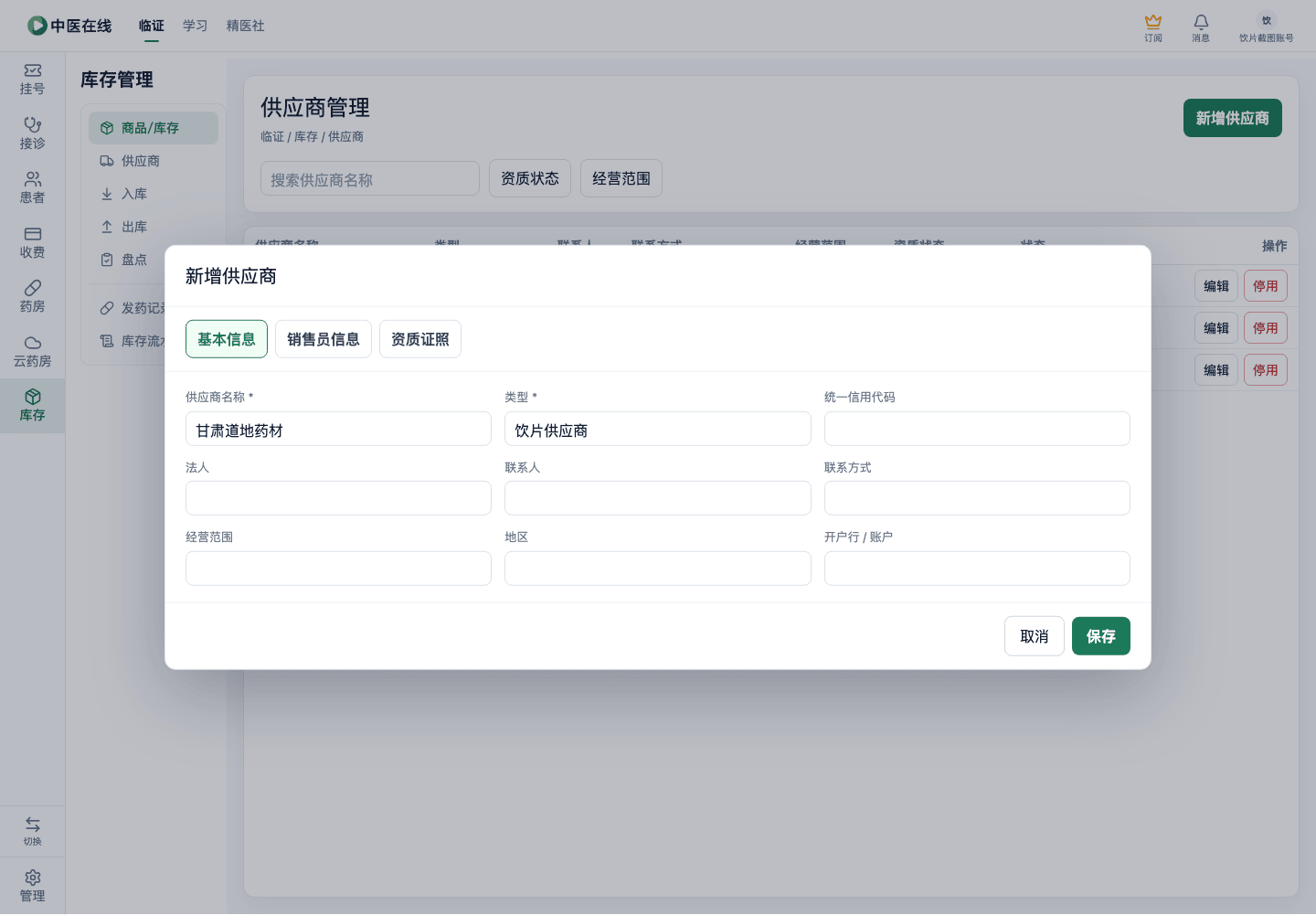The height and width of the screenshot is (915, 1316).
Task: Save the new supplier with 保存
Action: click(1101, 636)
